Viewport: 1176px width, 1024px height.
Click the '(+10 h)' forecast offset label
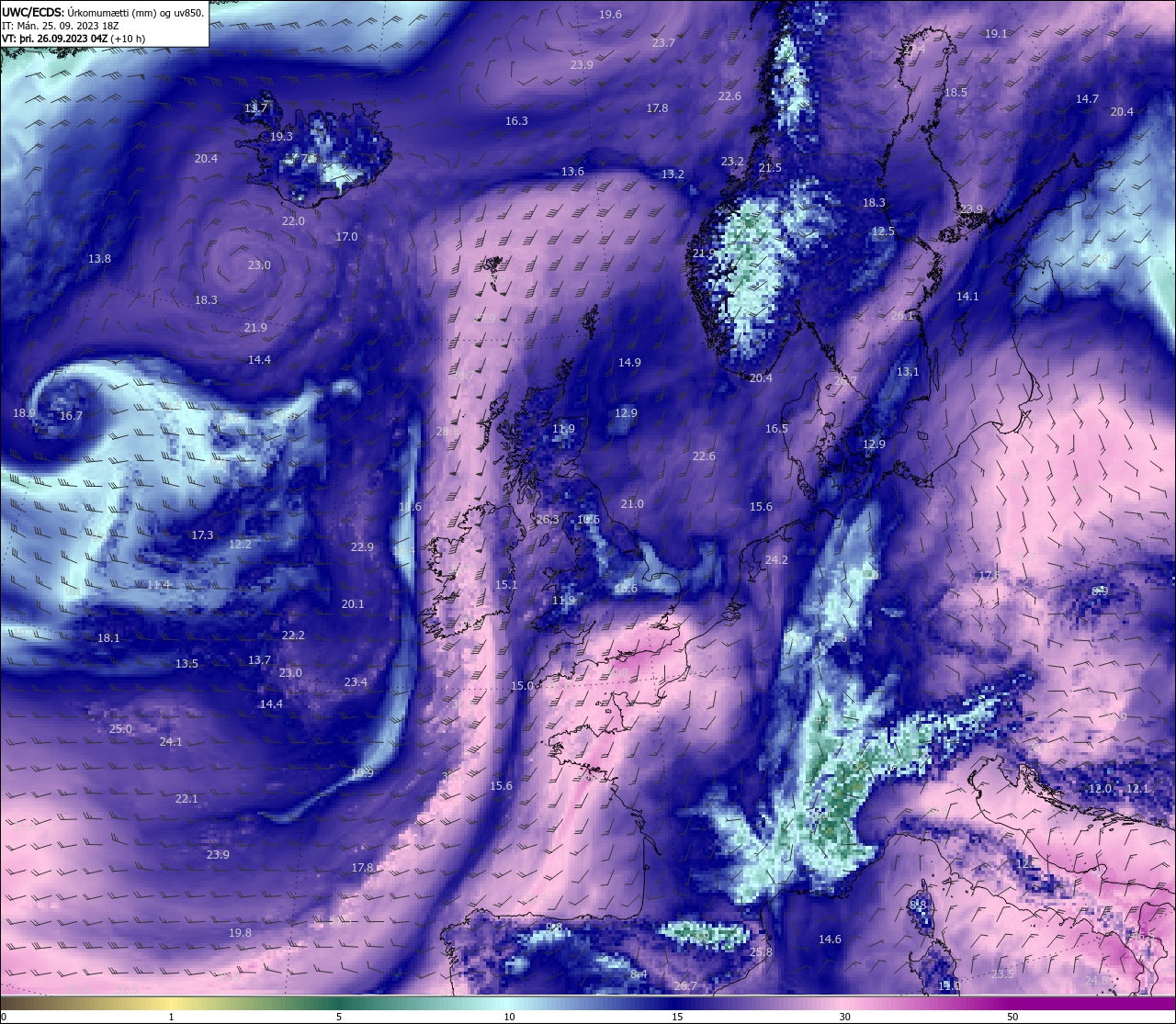(x=127, y=39)
